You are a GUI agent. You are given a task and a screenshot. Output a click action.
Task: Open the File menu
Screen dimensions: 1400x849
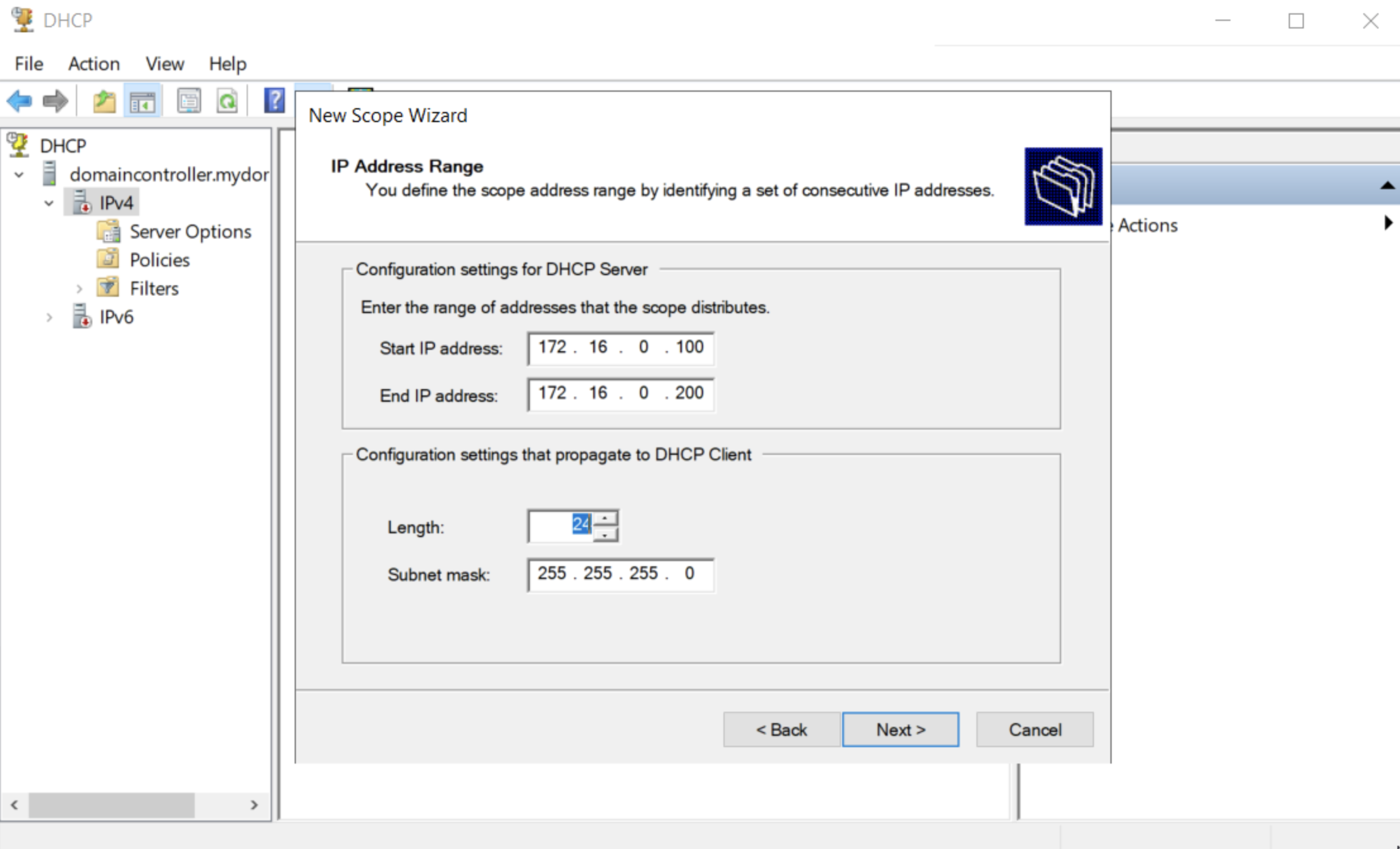pyautogui.click(x=28, y=63)
